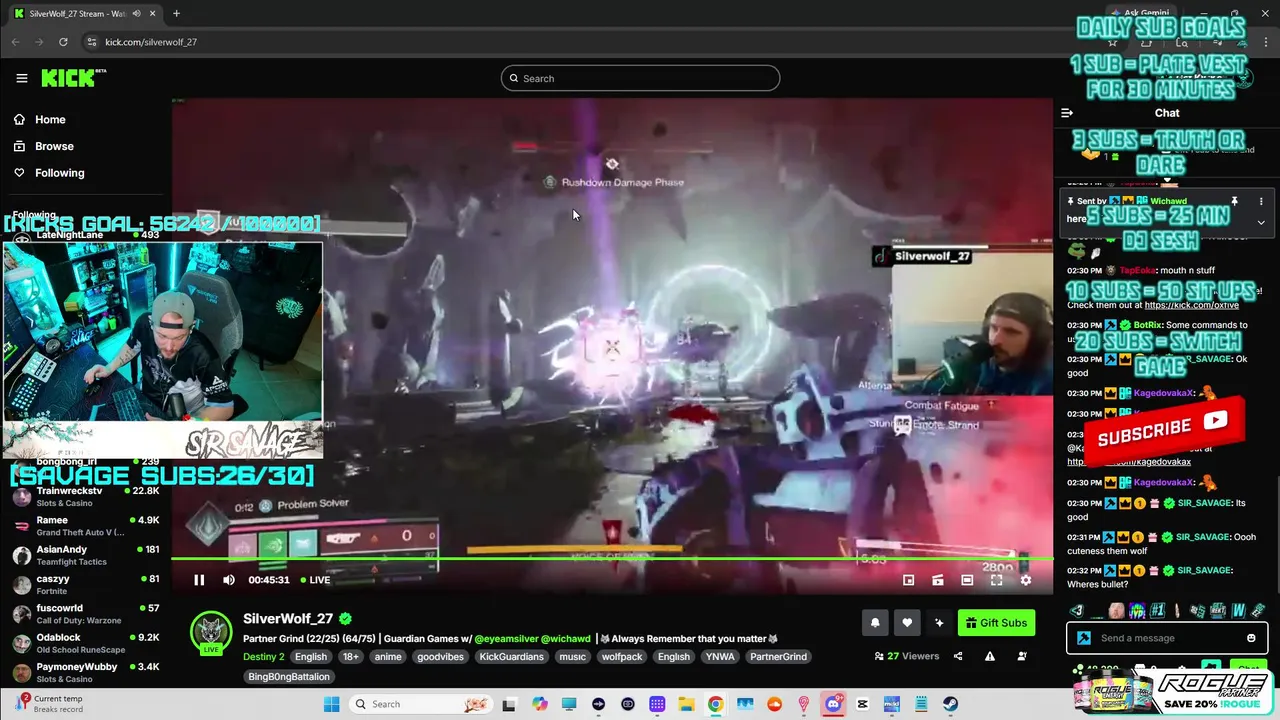Image resolution: width=1280 pixels, height=720 pixels.
Task: Share the stream via share icon
Action: coord(958,656)
